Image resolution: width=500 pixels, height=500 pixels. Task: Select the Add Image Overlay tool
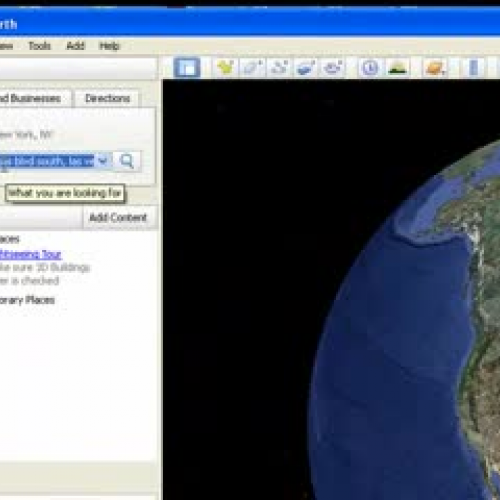[x=306, y=68]
